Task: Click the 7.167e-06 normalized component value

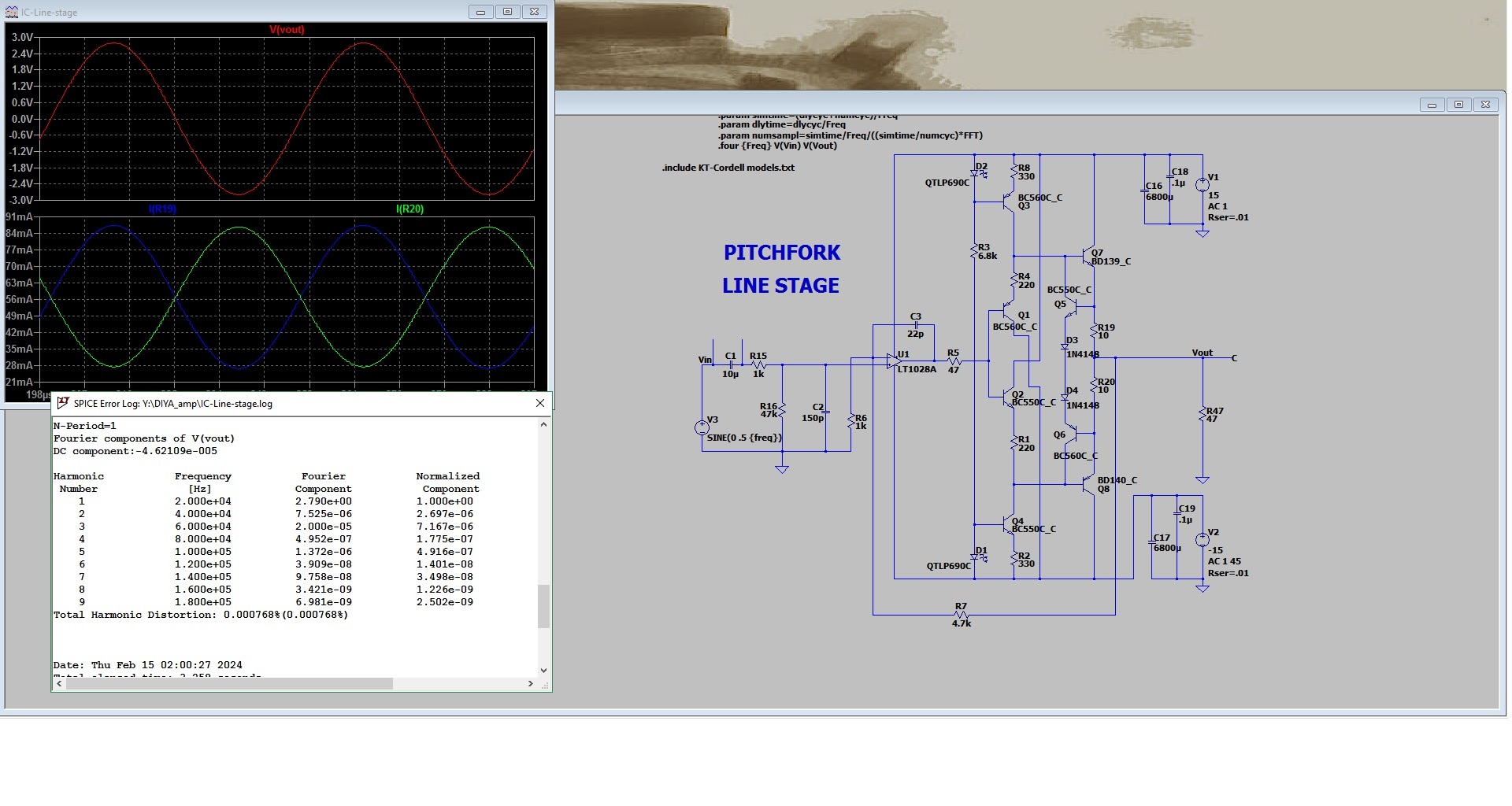Action: pyautogui.click(x=445, y=527)
